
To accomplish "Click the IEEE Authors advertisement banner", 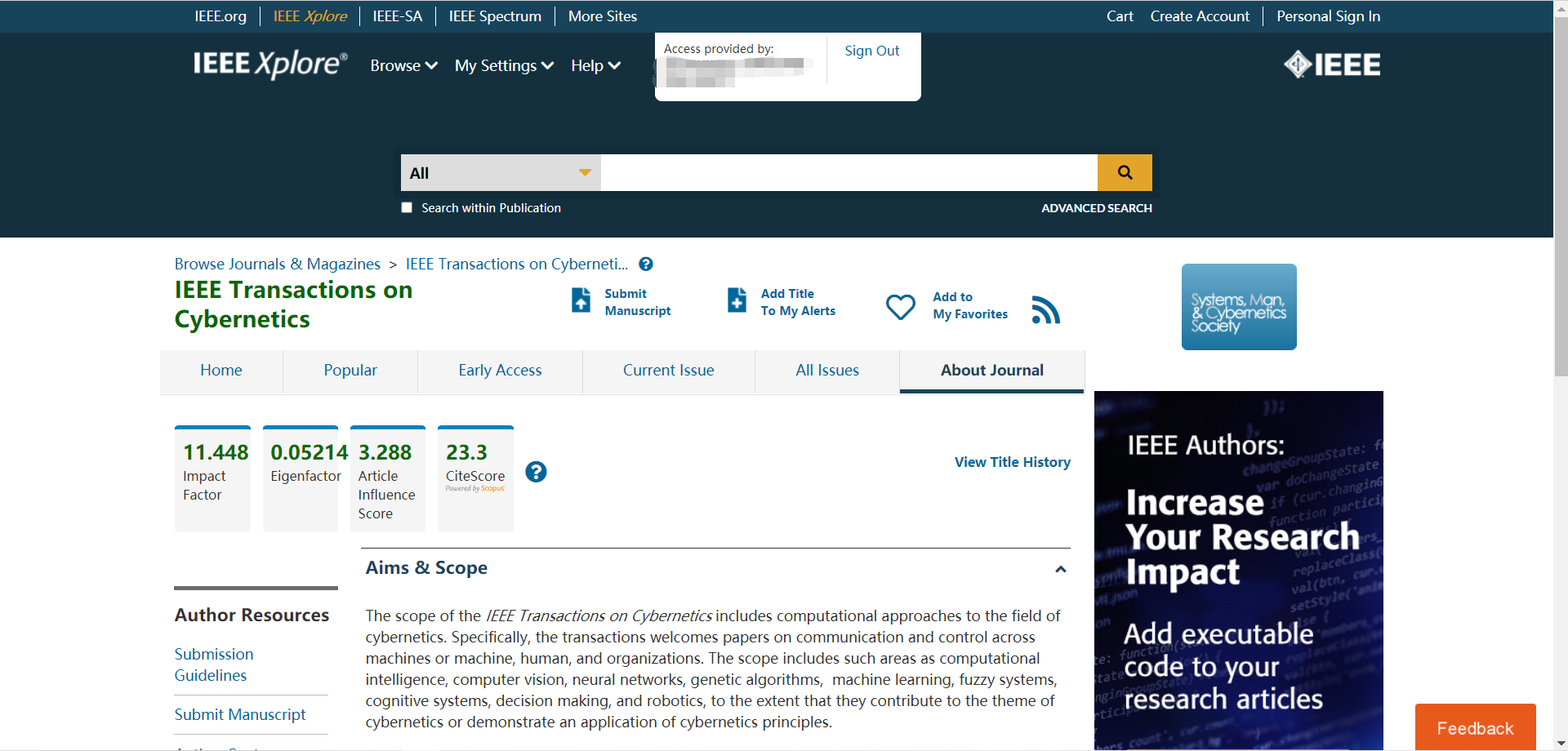I will 1239,571.
